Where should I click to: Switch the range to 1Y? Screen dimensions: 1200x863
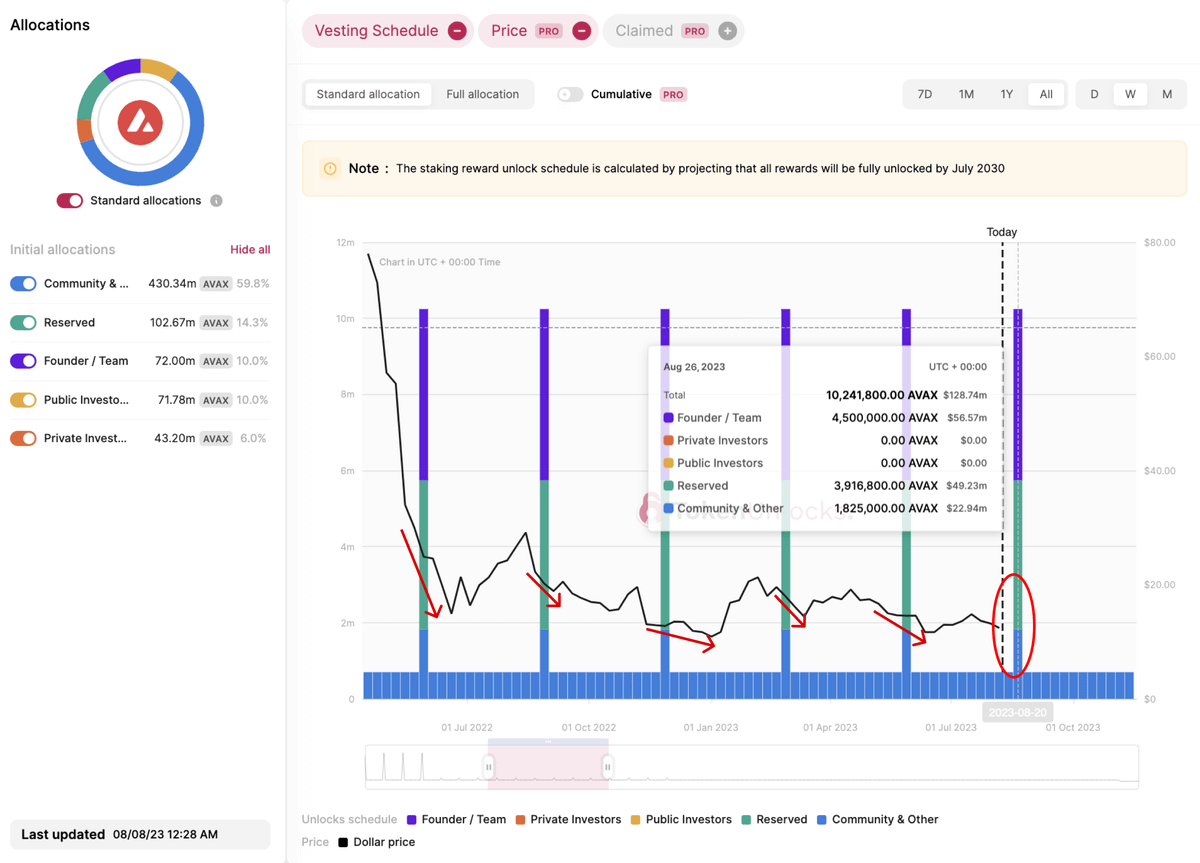tap(1007, 95)
